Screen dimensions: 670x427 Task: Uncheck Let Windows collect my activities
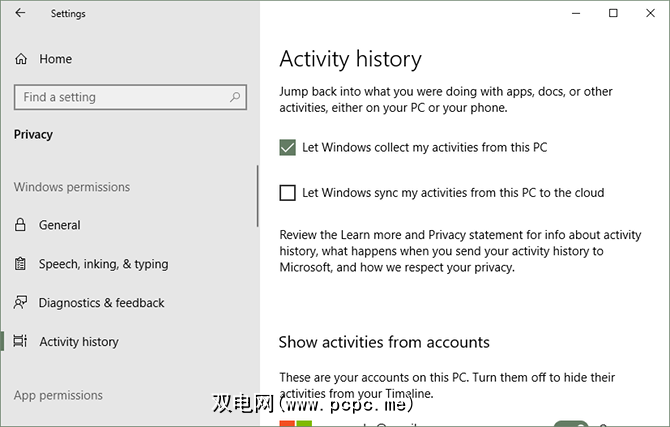(x=288, y=147)
